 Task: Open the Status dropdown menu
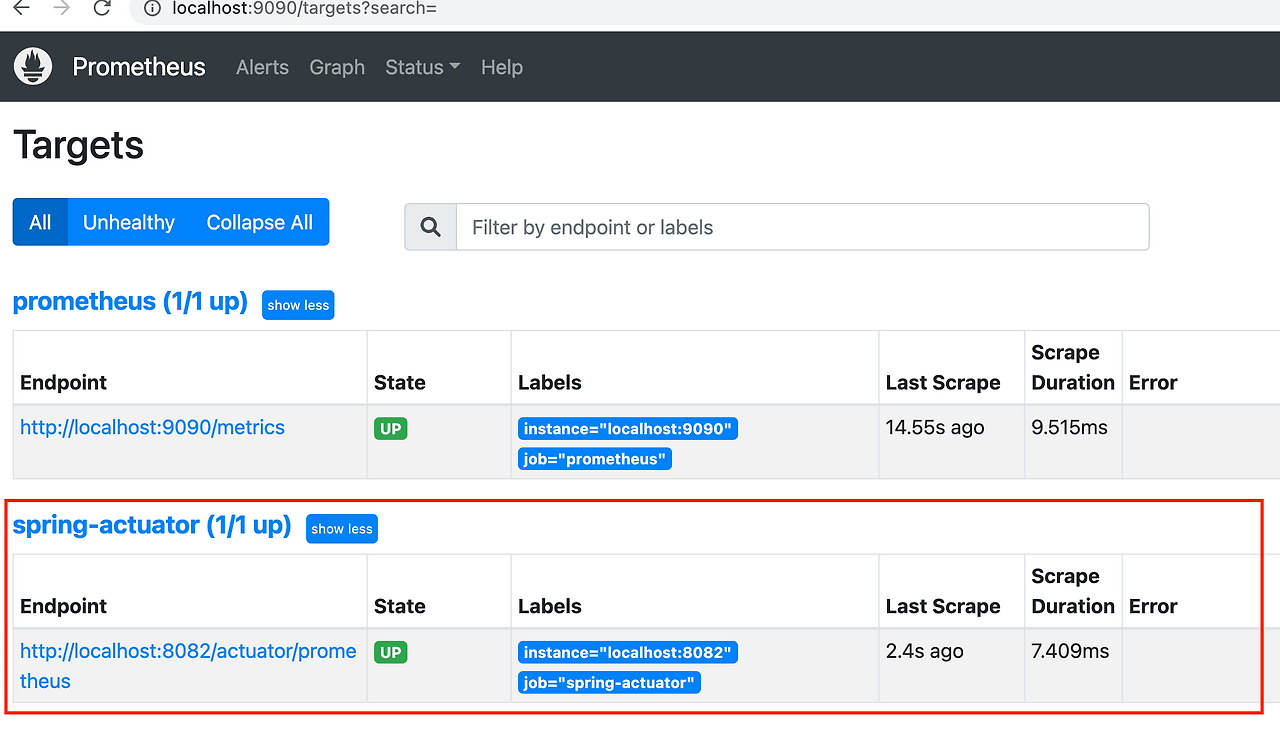[422, 67]
